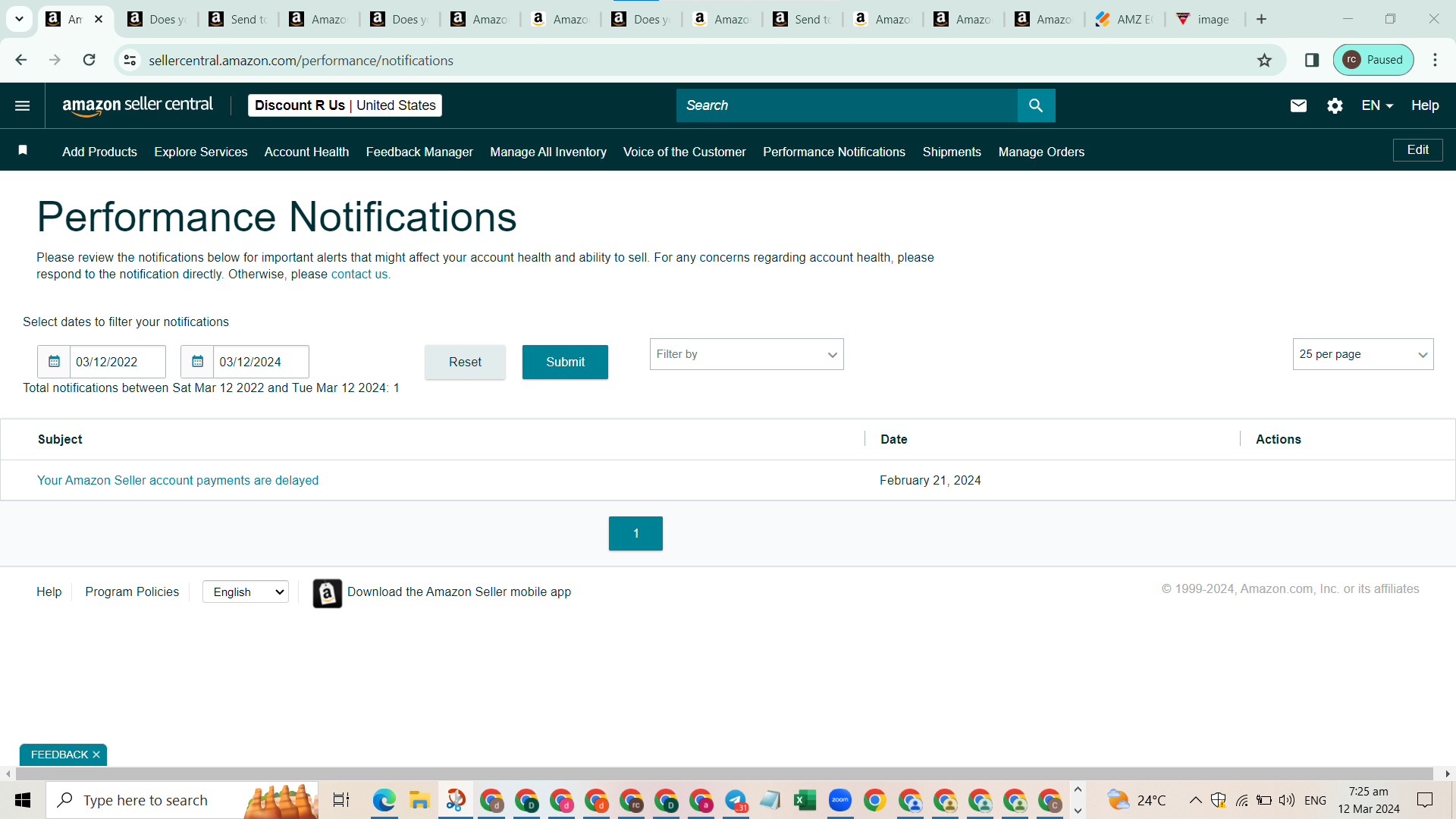The image size is (1456, 819).
Task: Click the end date field 03/12/2024
Action: click(261, 362)
